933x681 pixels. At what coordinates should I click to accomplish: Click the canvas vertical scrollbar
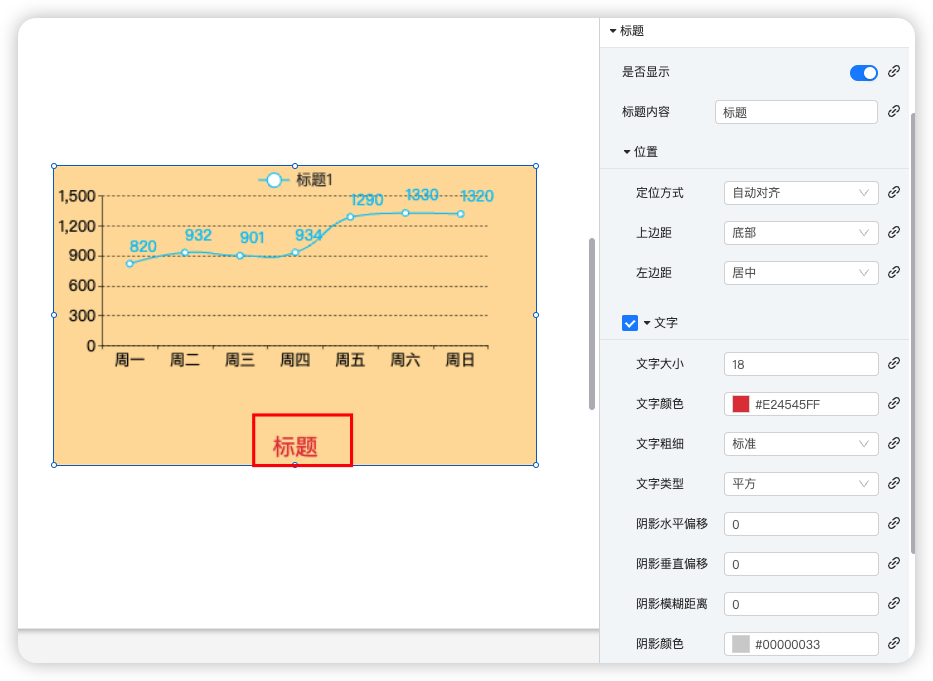(x=591, y=324)
